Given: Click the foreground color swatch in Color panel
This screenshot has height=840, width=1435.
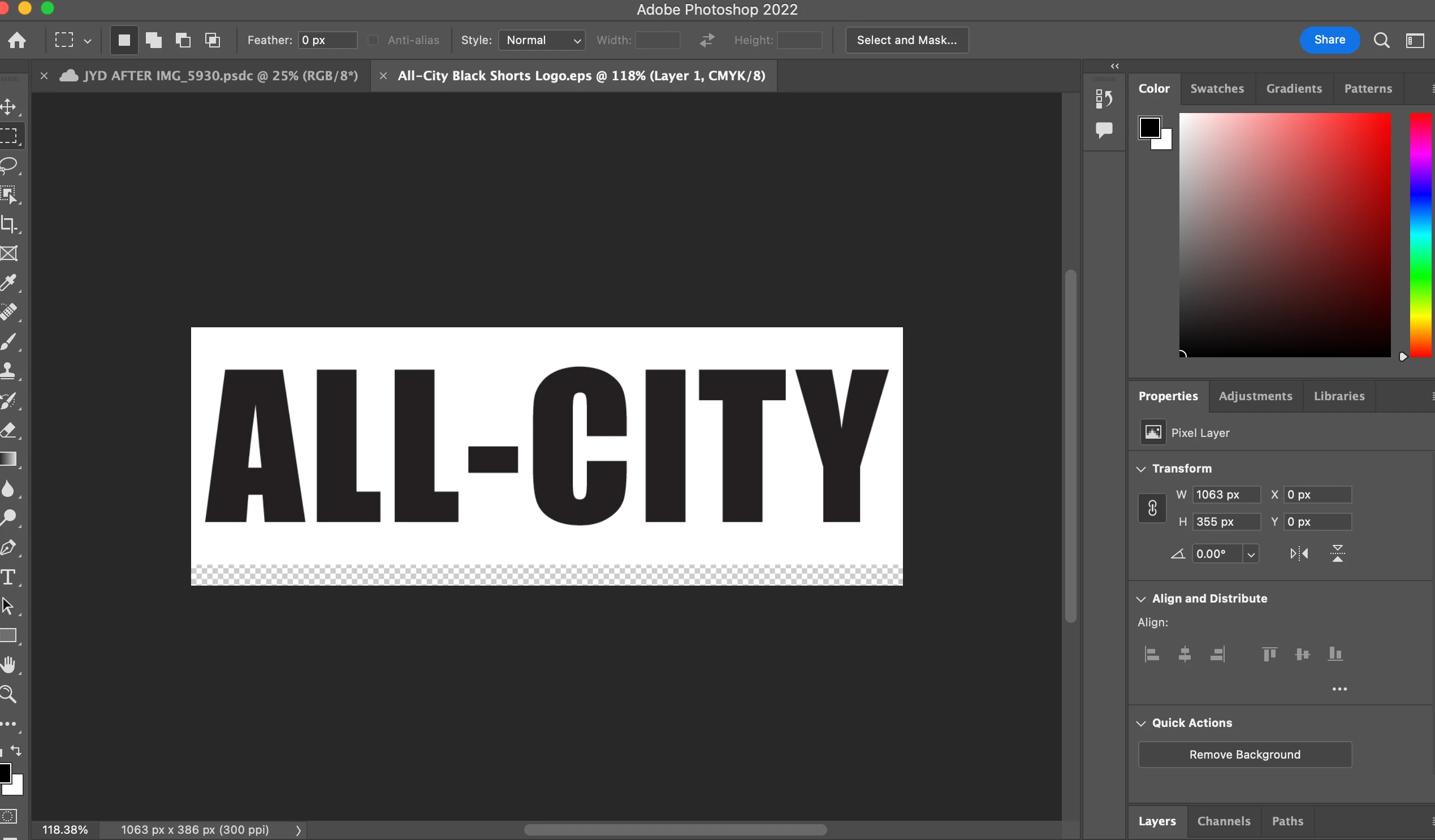Looking at the screenshot, I should 1148,127.
